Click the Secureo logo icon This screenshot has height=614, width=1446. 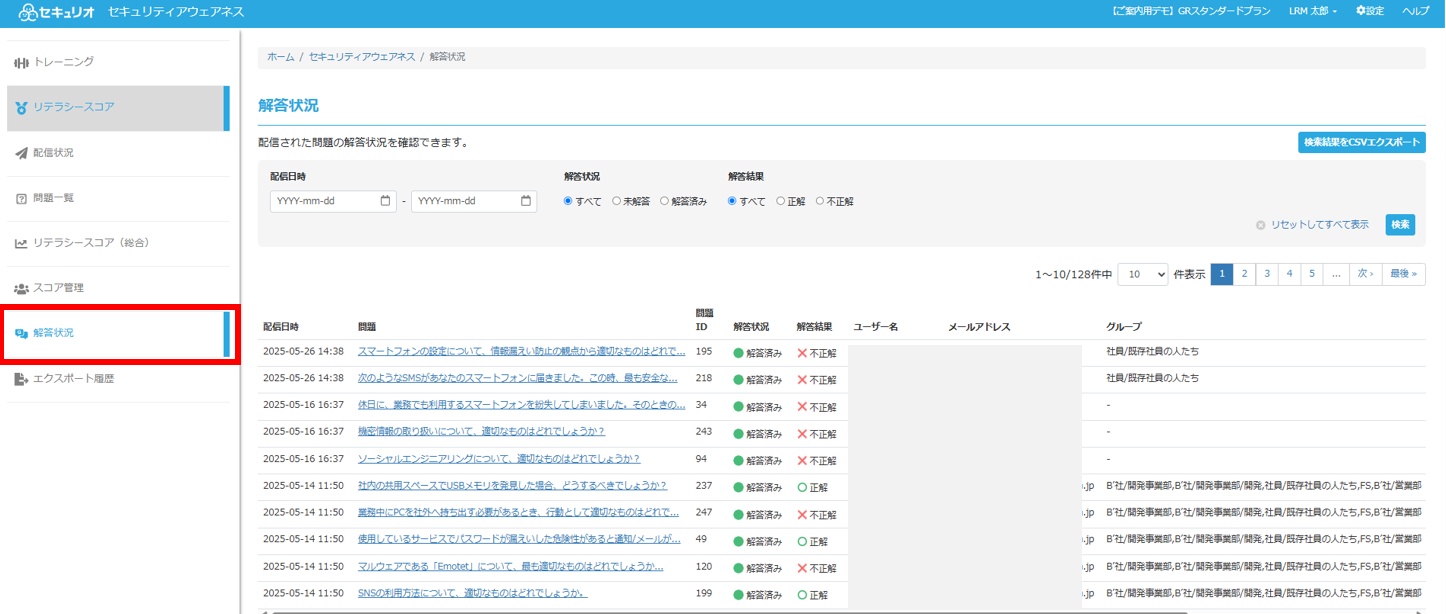click(28, 12)
